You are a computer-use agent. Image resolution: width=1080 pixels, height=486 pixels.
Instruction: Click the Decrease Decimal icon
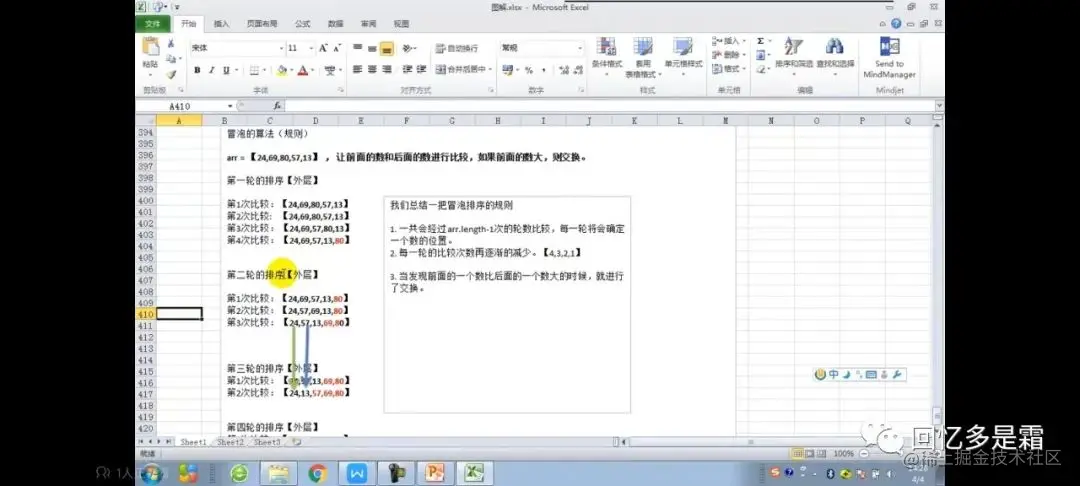point(577,70)
